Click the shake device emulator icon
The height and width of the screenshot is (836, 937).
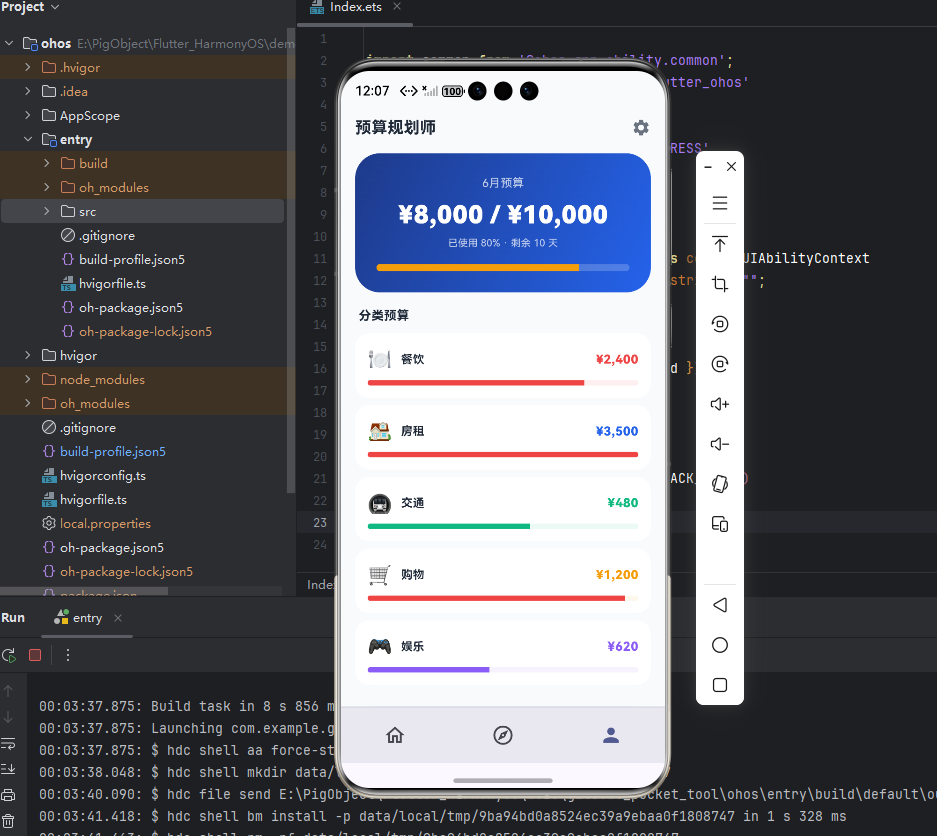point(720,483)
